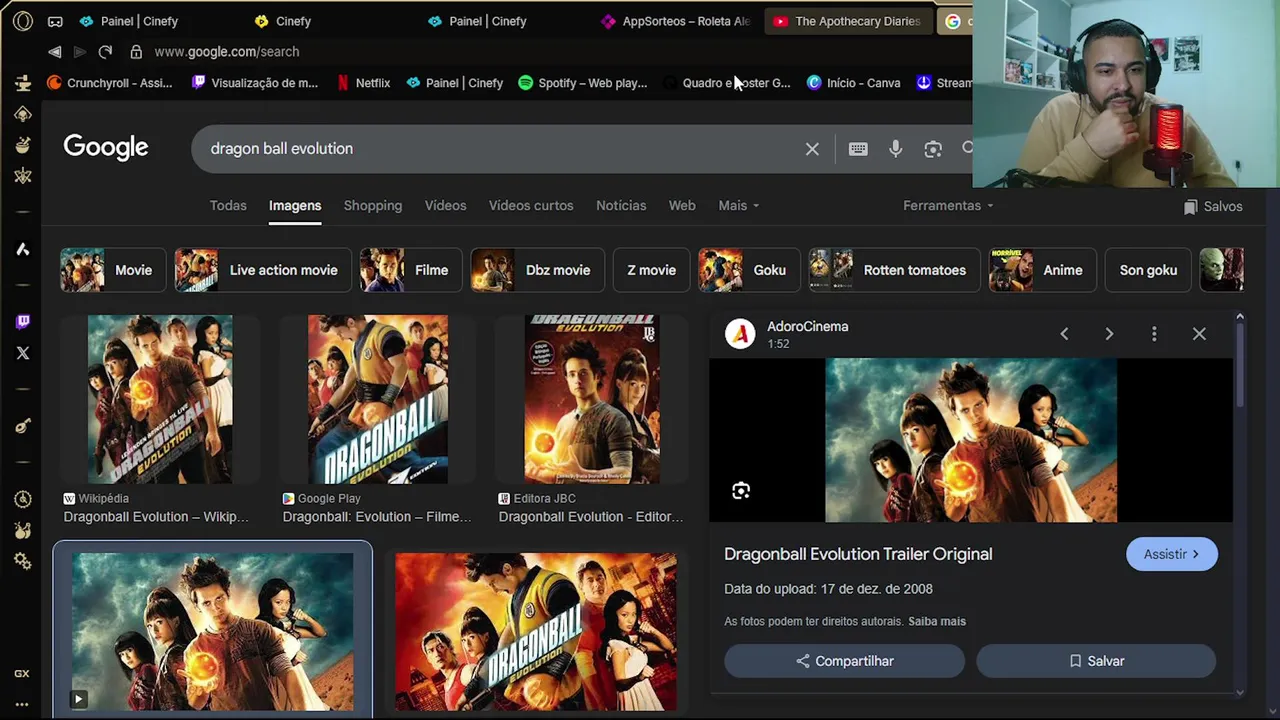The image size is (1280, 720).
Task: Go back with the browser back arrow
Action: (x=55, y=52)
